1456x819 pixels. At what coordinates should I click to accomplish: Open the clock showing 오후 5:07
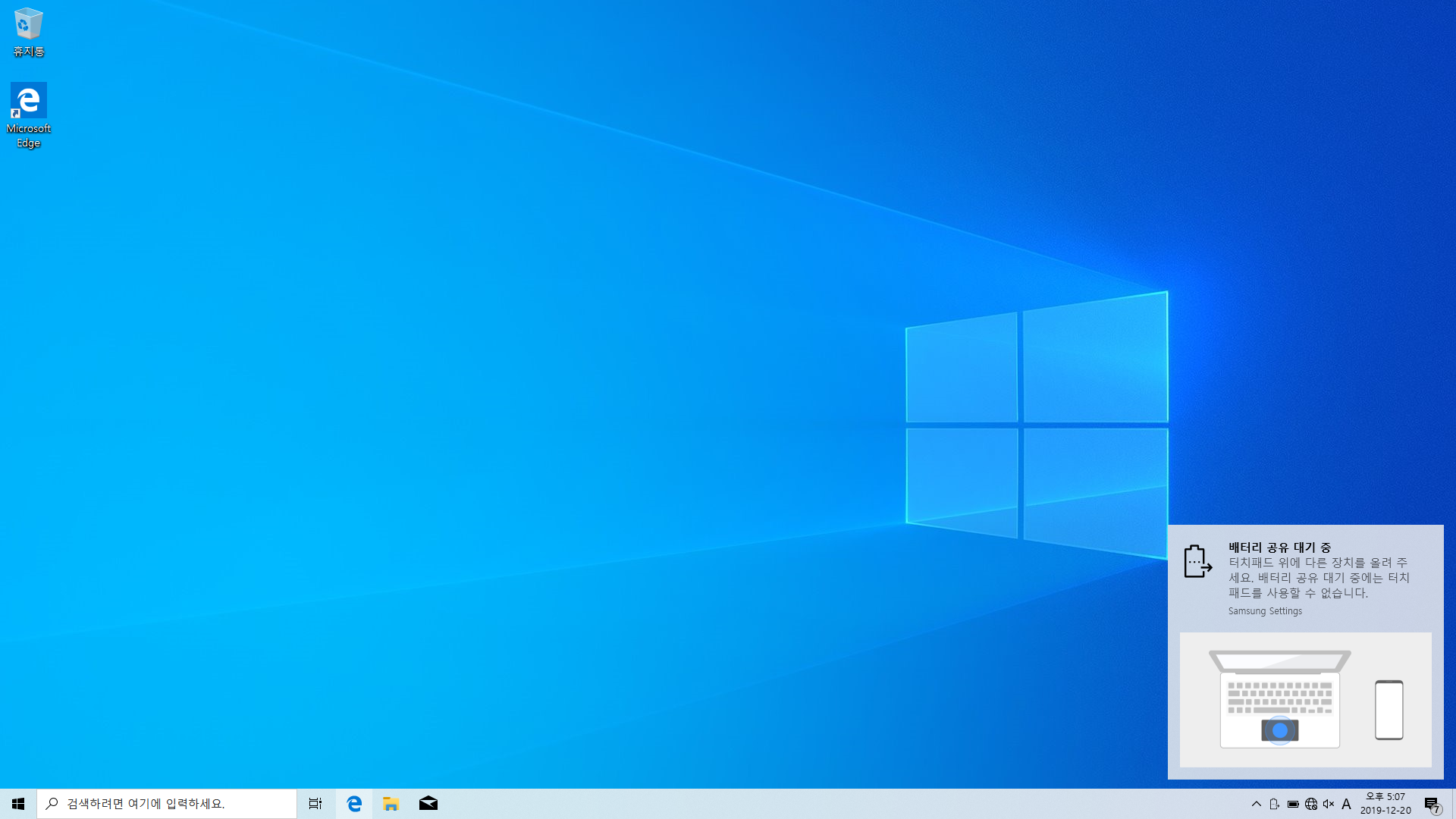1385,804
